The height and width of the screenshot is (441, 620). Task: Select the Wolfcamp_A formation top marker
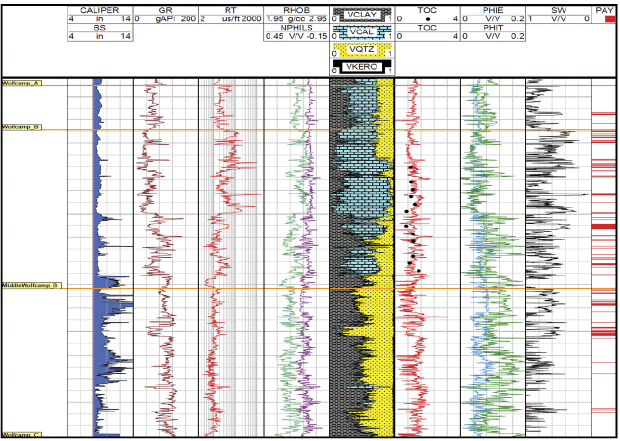coord(22,82)
